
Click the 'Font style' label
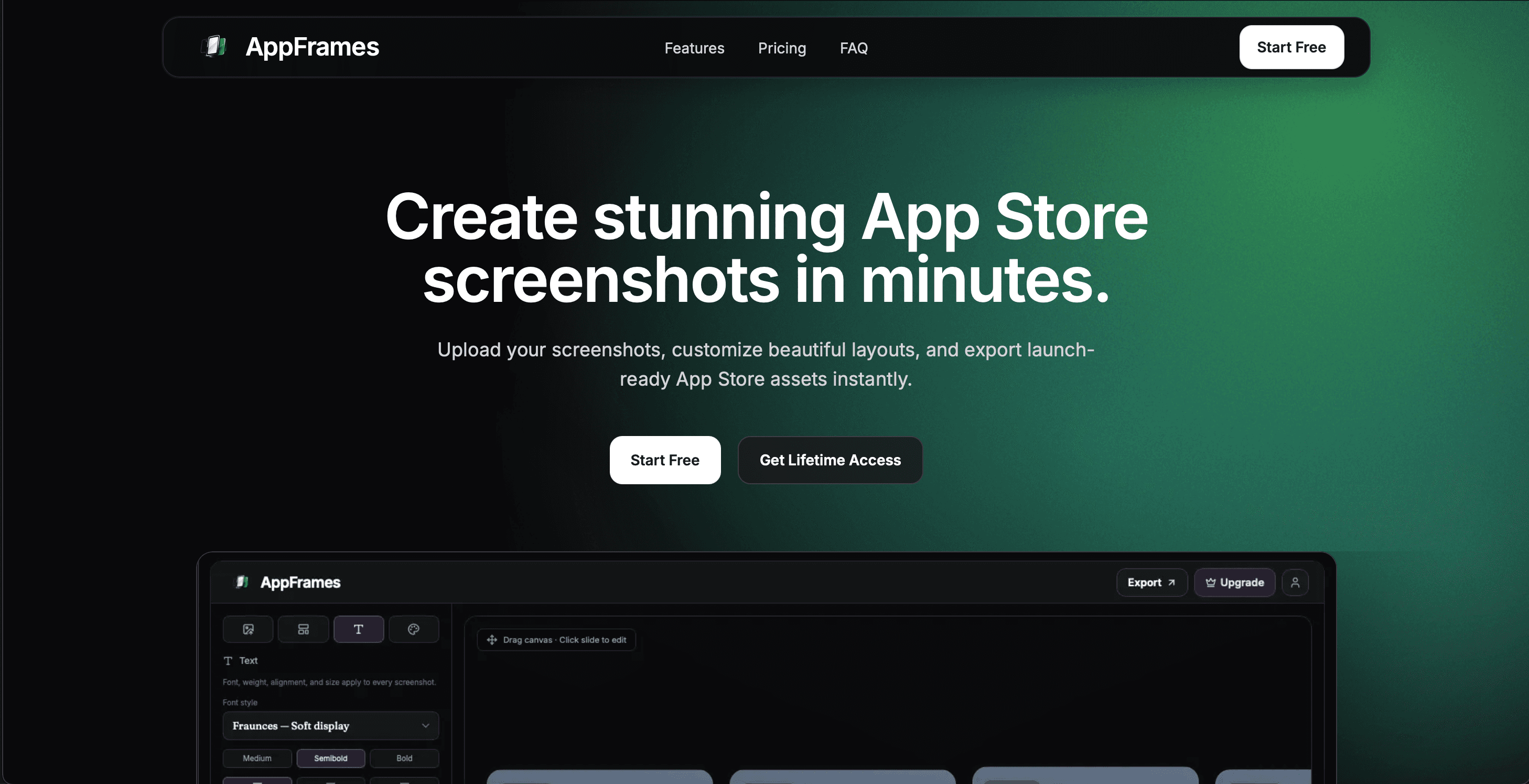pyautogui.click(x=240, y=702)
